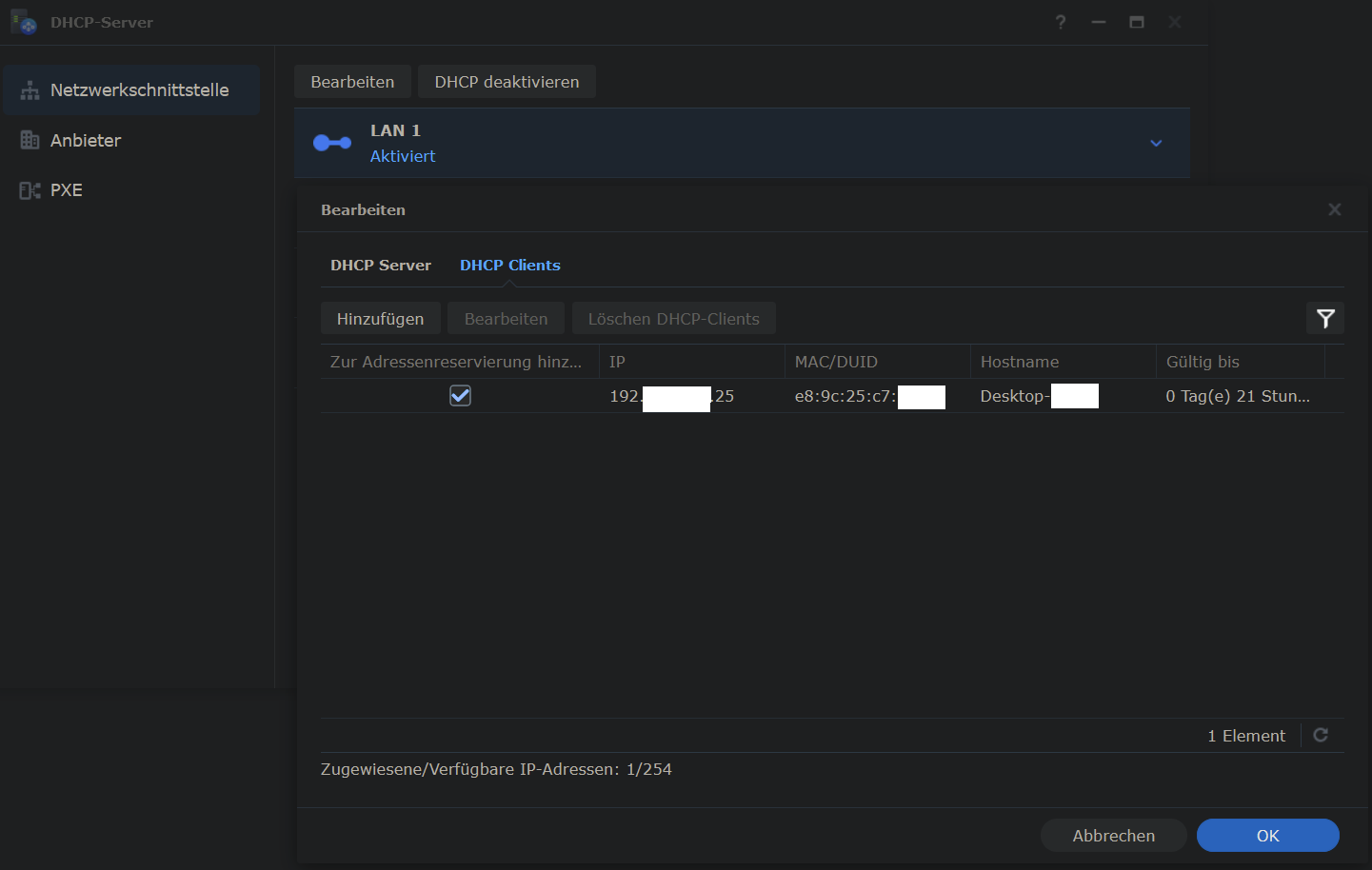Open Netzwerkschnittstelle in the sidebar
Viewport: 1372px width, 870px height.
131,90
